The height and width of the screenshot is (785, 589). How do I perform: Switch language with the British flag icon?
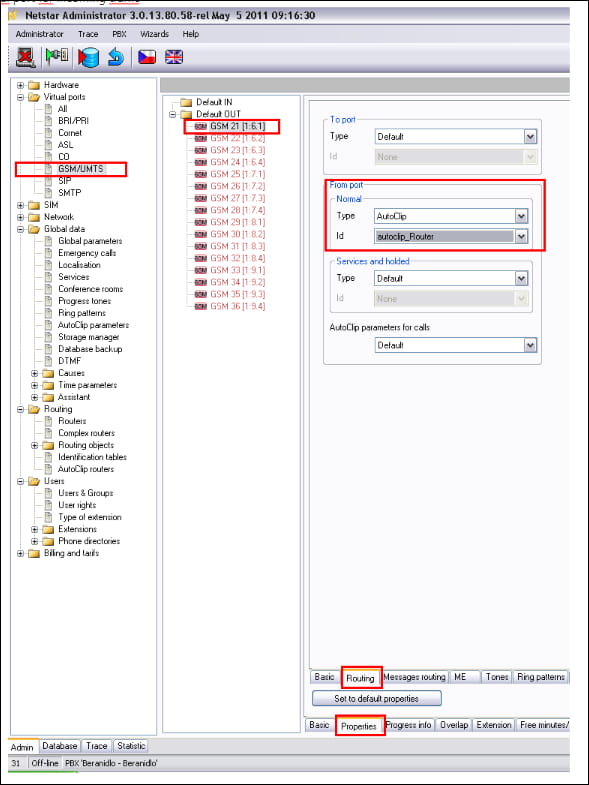174,57
